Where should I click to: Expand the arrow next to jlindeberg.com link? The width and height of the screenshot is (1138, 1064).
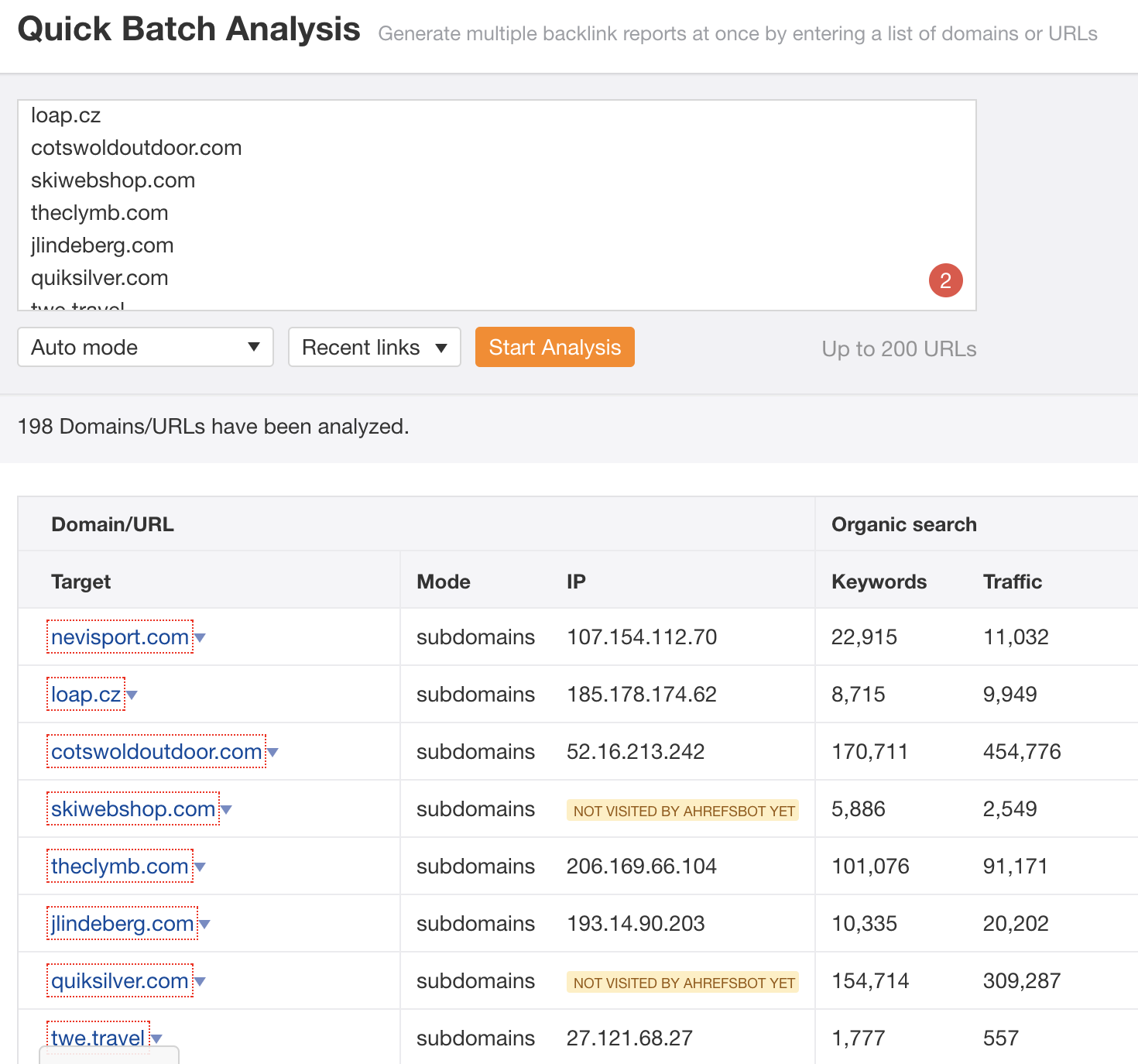204,925
